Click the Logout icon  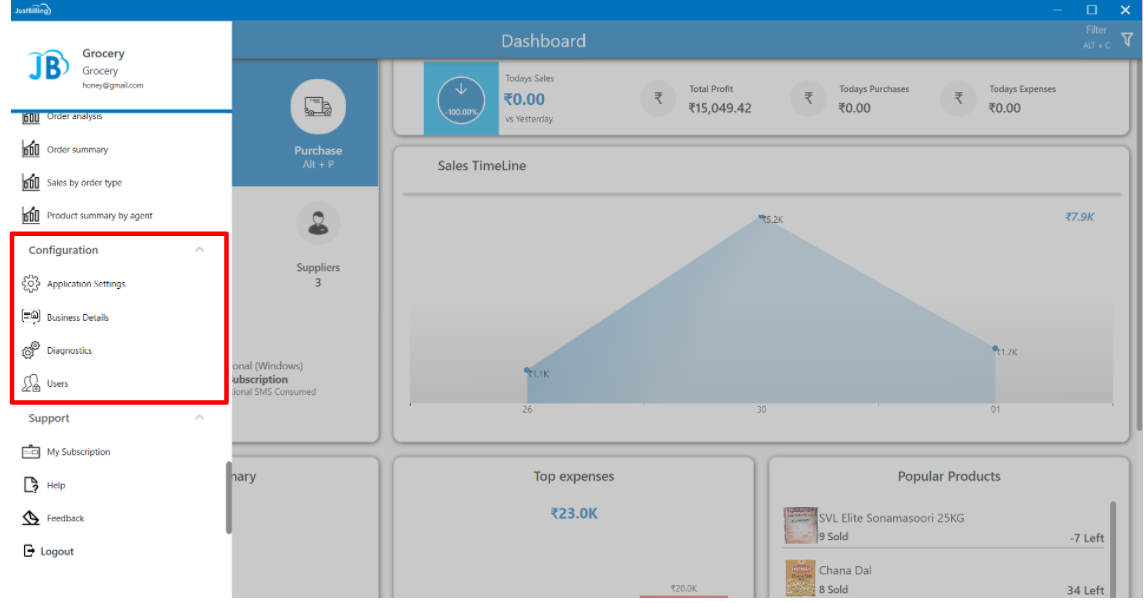pos(29,551)
